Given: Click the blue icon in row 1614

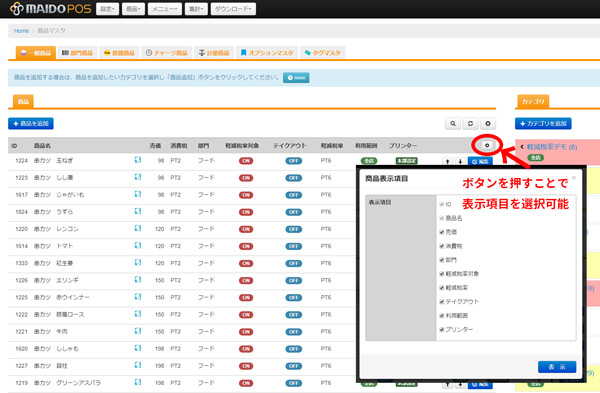Looking at the screenshot, I should [138, 245].
